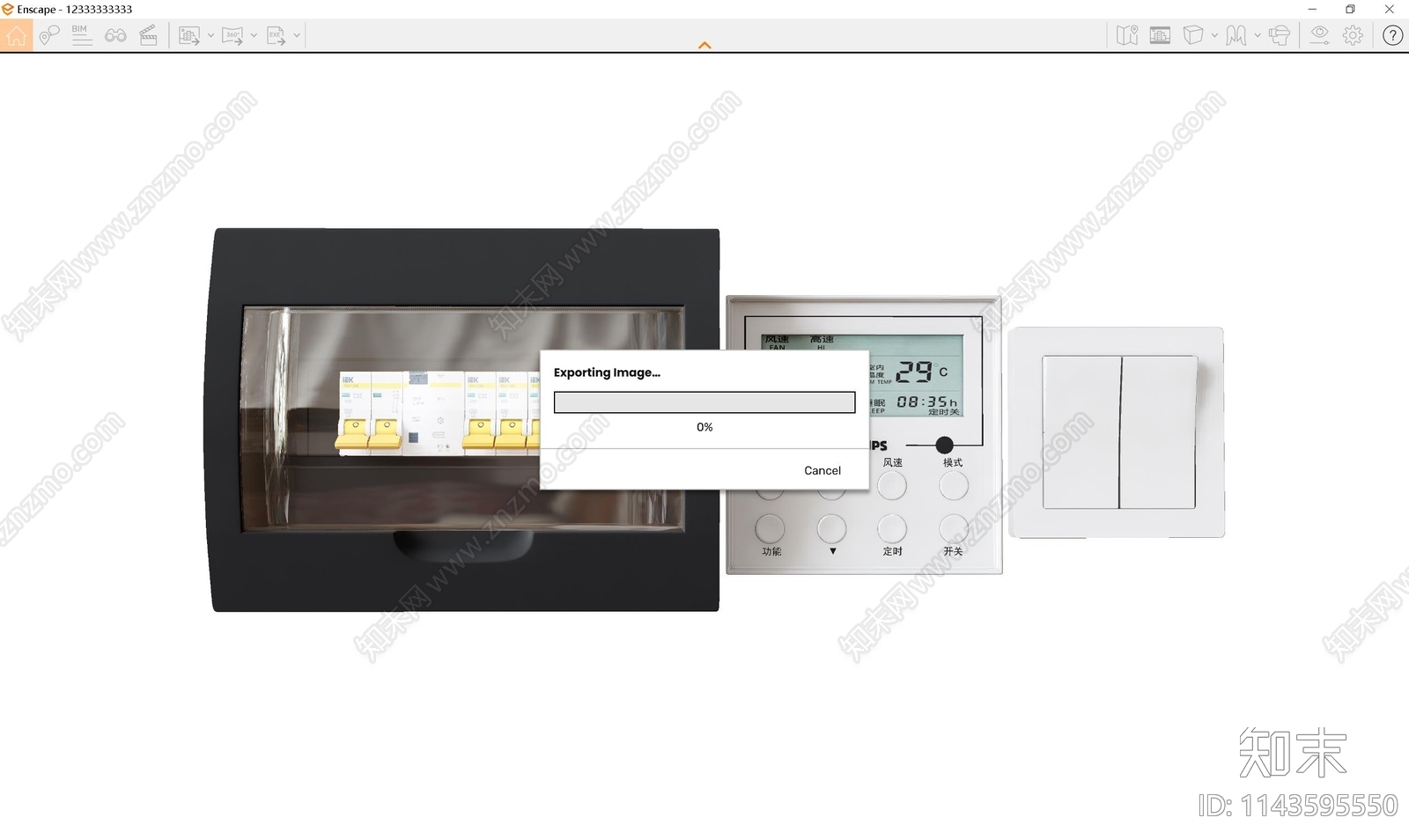Viewport: 1409px width, 840px height.
Task: Open the video editor clapperboard
Action: click(x=148, y=35)
